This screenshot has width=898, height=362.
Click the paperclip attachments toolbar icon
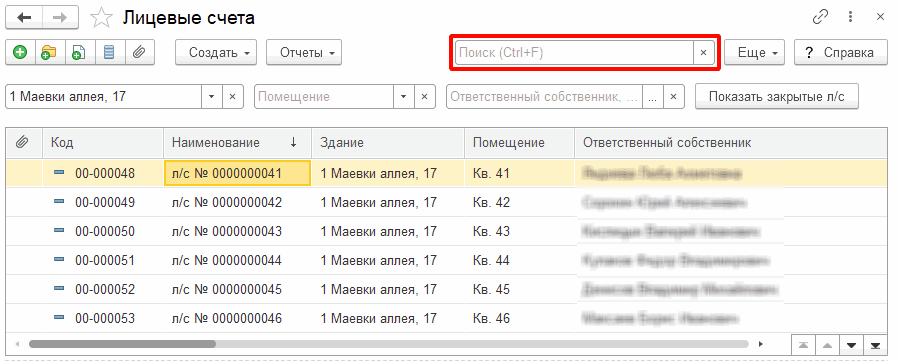click(140, 53)
